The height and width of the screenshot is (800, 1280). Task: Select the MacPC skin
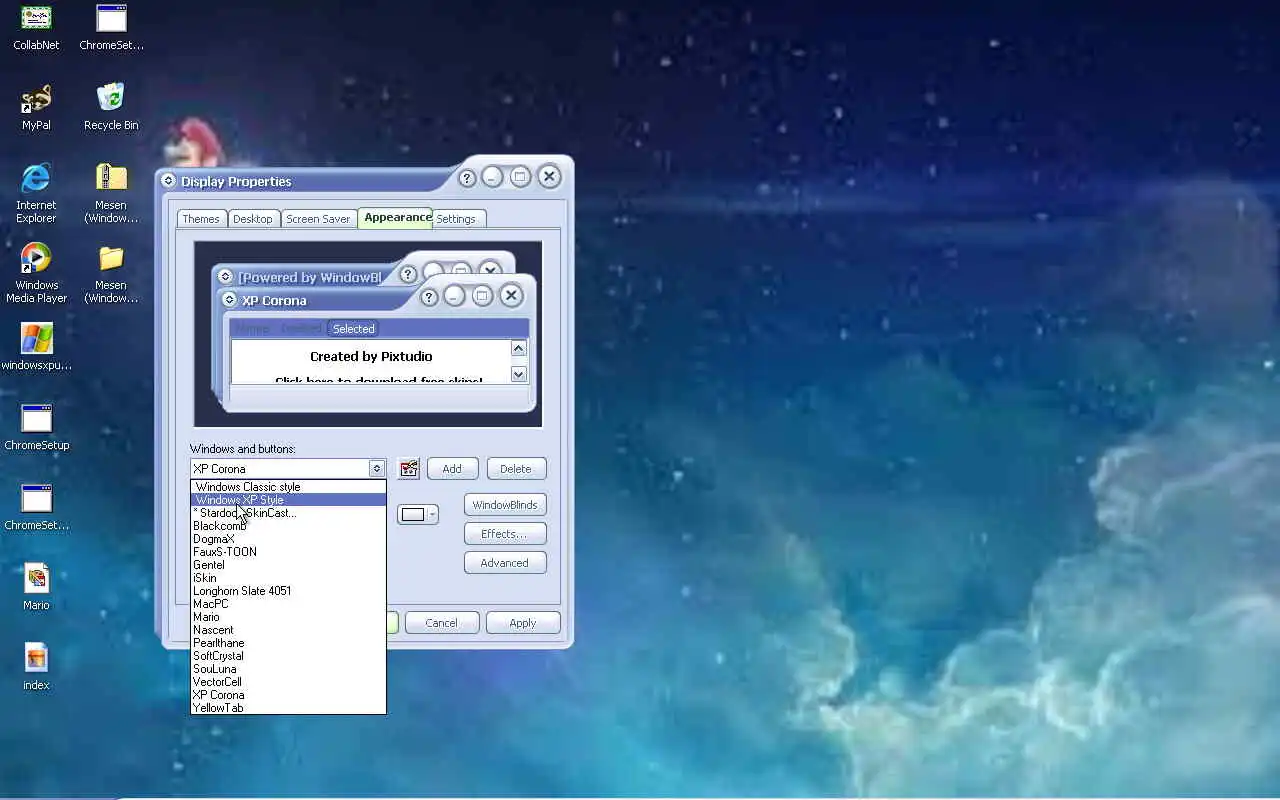[x=288, y=604]
